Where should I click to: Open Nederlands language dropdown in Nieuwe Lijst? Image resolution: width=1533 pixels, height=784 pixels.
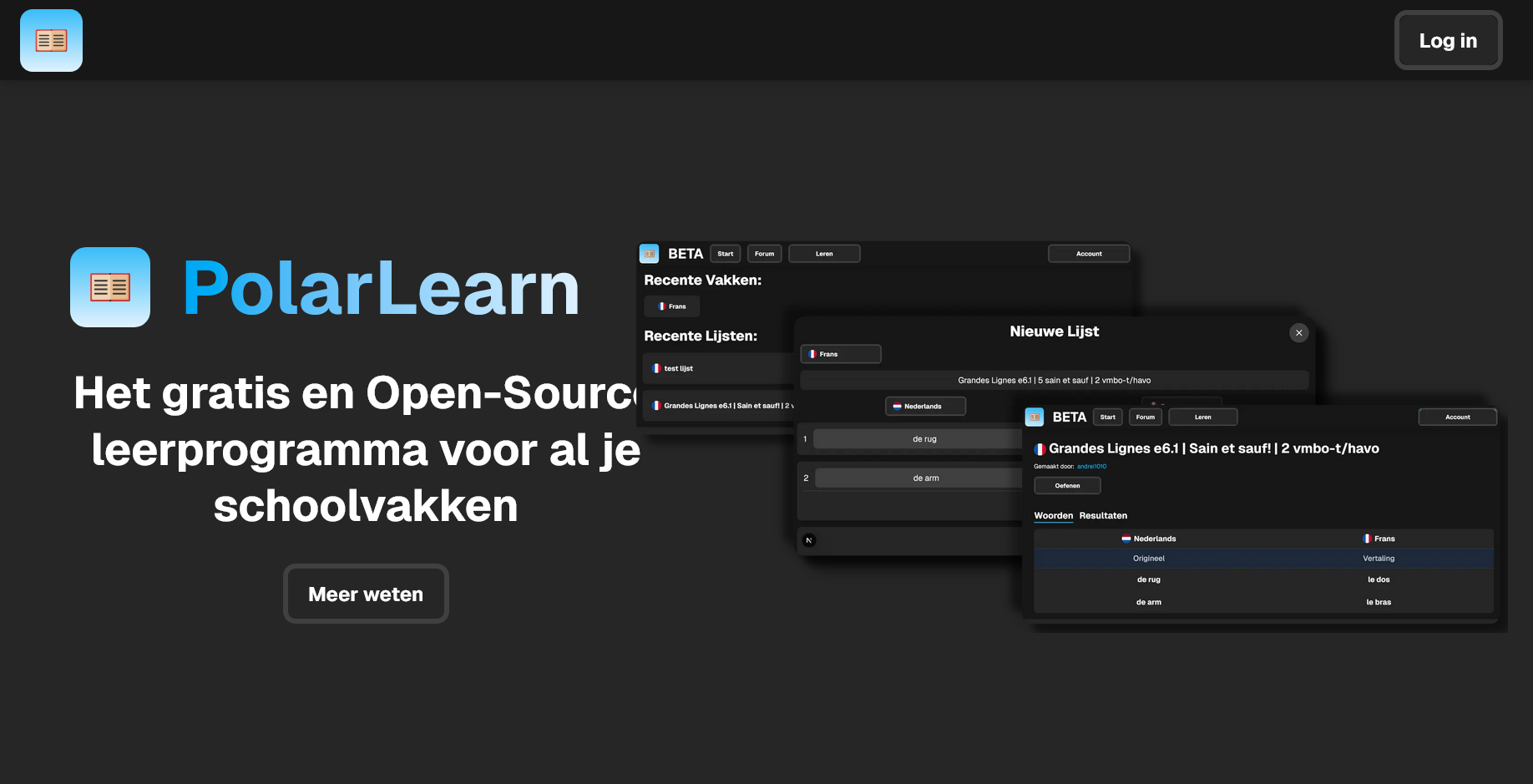pyautogui.click(x=925, y=407)
